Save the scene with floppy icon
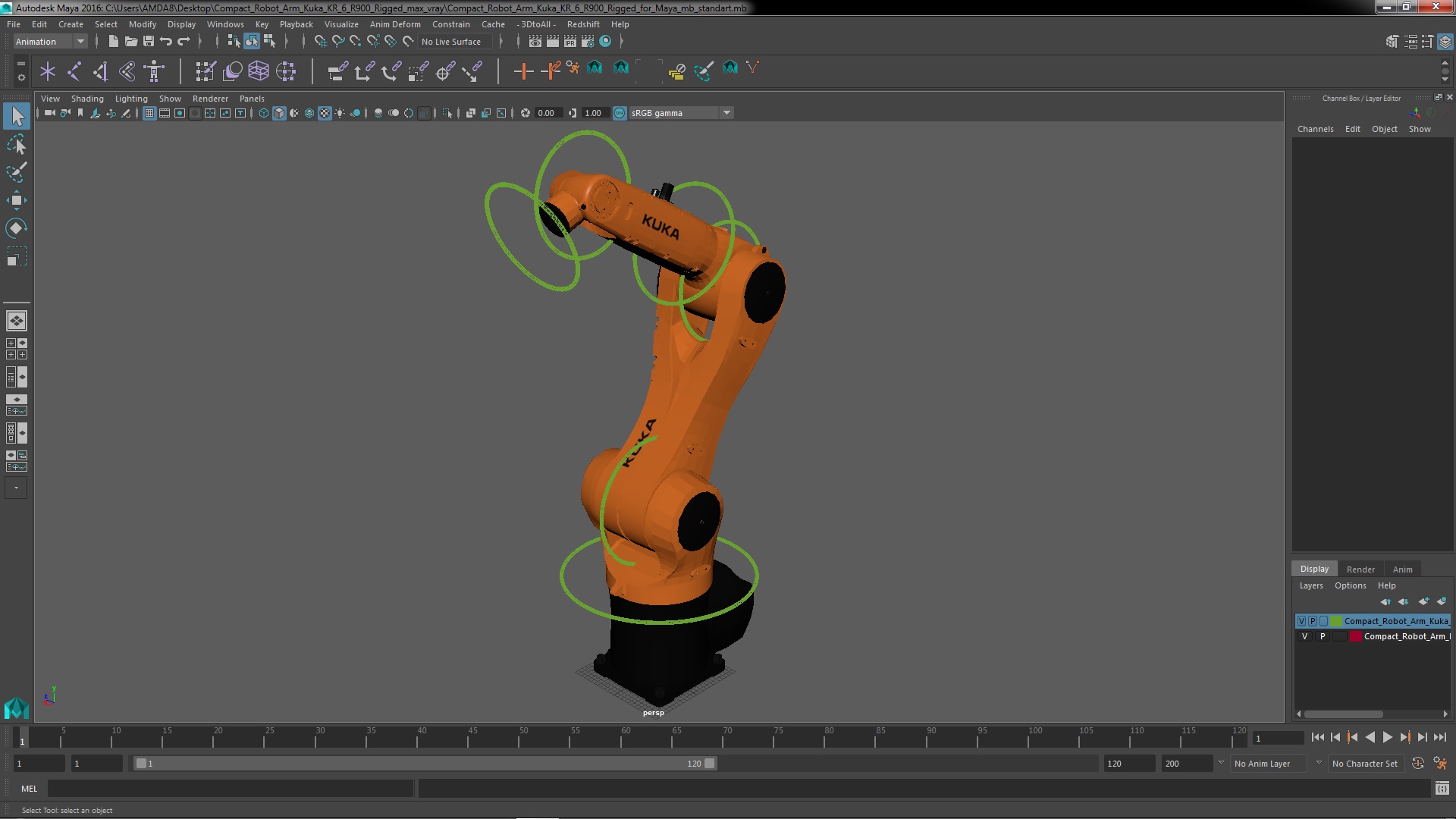Viewport: 1456px width, 819px height. [x=149, y=42]
